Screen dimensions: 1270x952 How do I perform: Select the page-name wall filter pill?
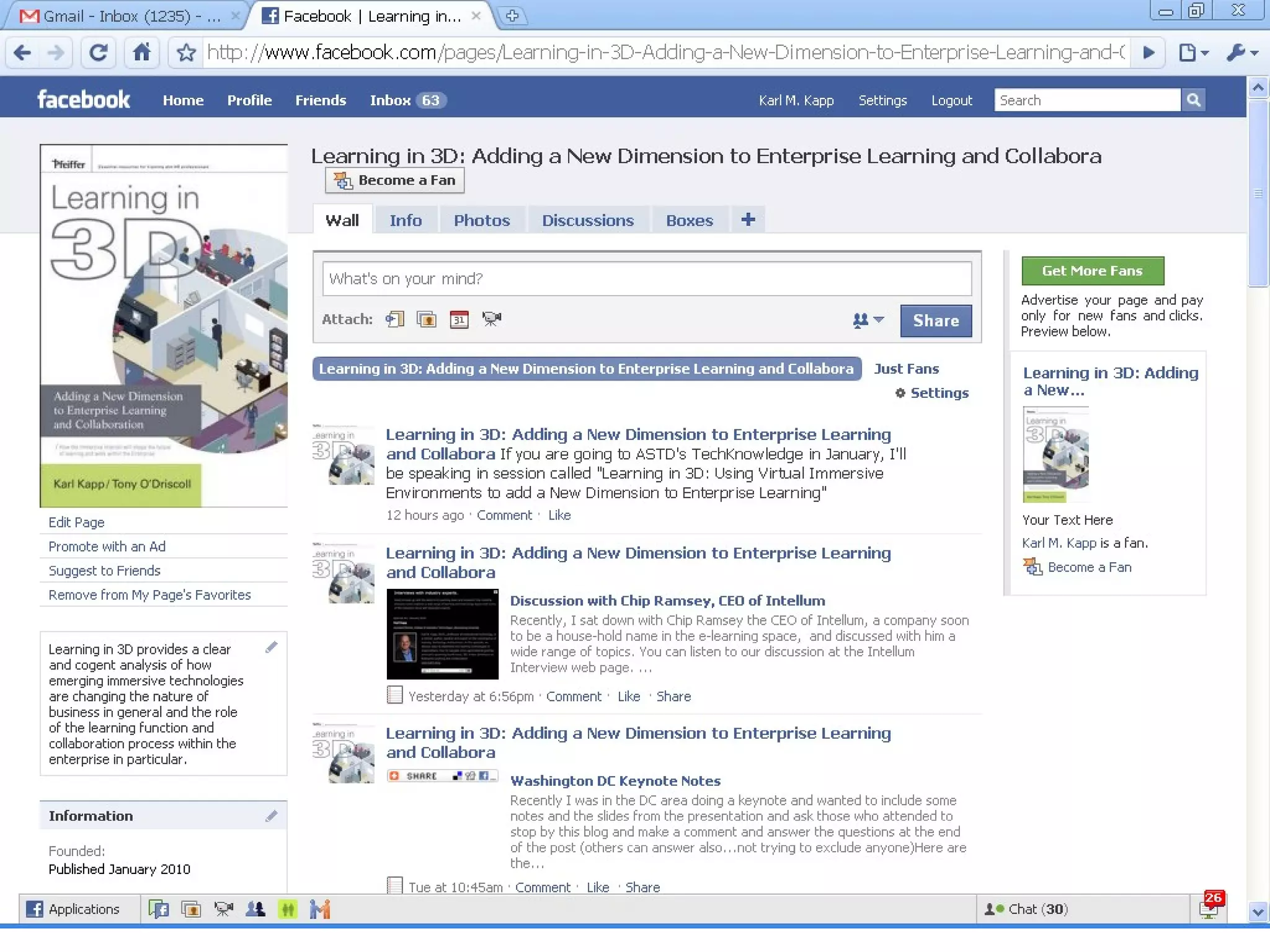[586, 369]
